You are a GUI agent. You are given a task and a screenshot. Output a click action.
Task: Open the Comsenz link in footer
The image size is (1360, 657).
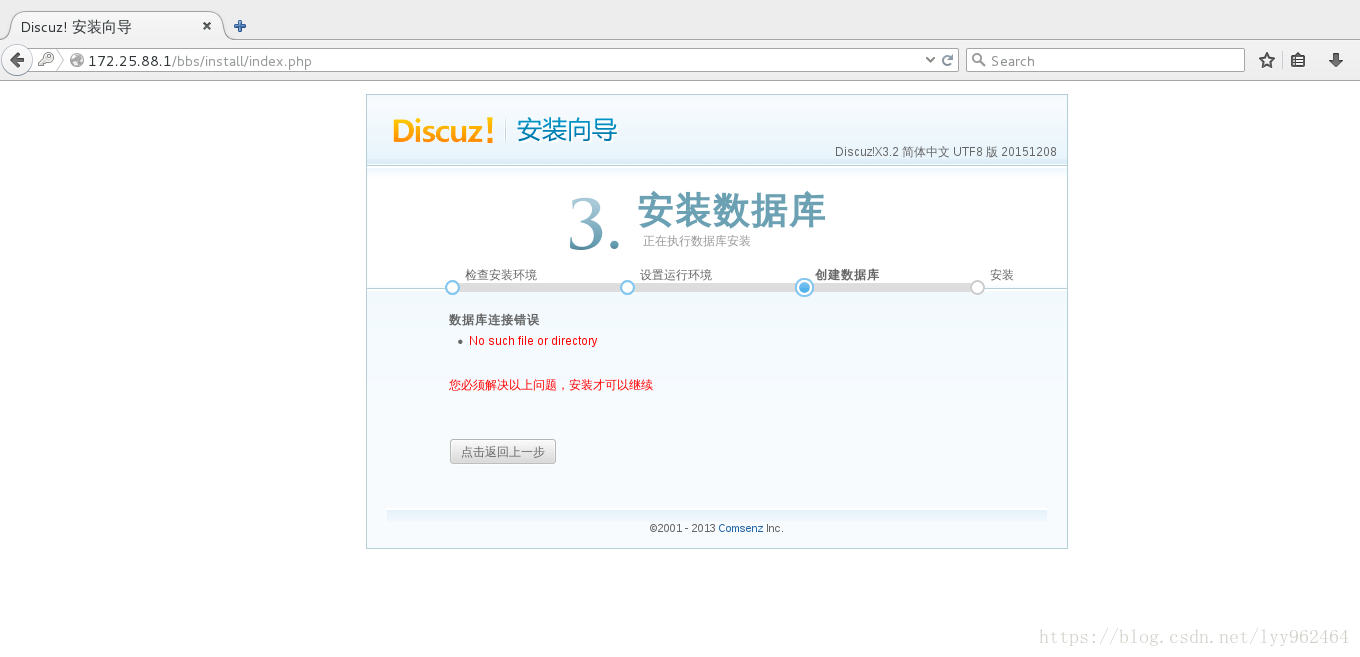click(740, 528)
